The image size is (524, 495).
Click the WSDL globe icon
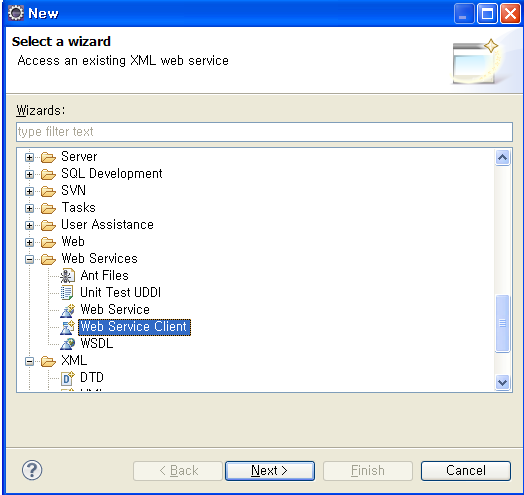point(67,344)
